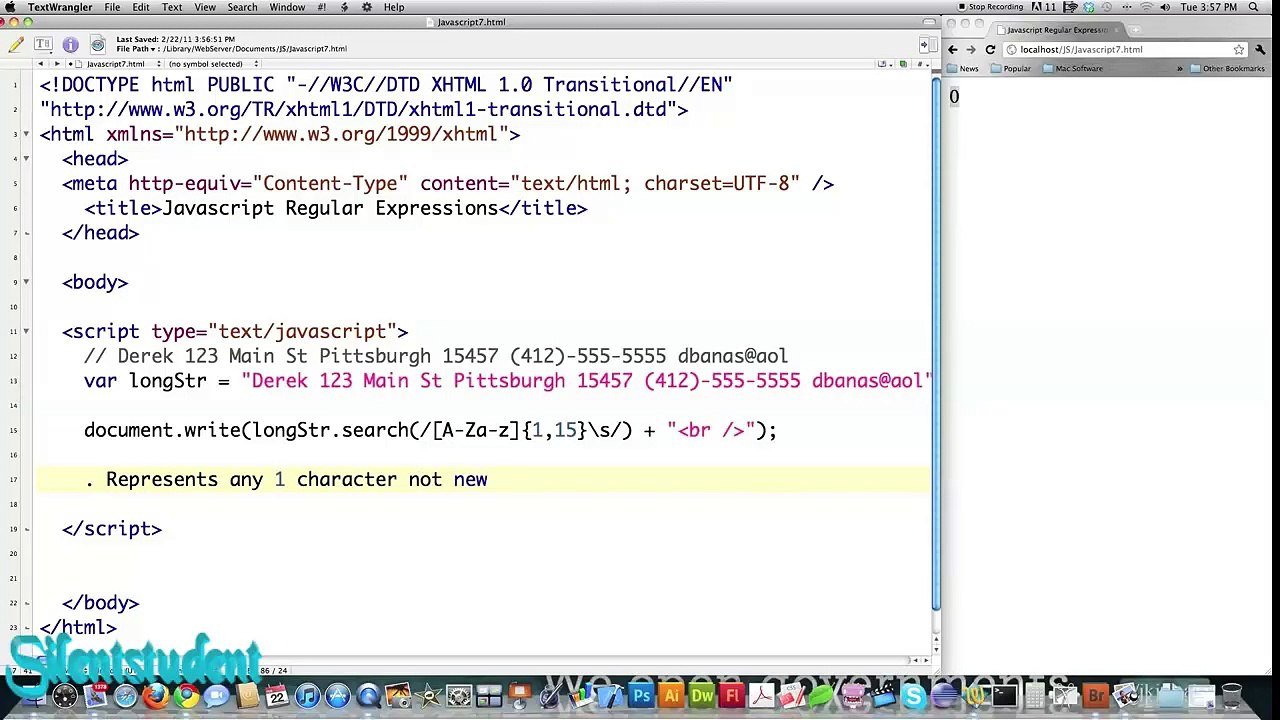
Task: Open the TextWrangler application menu
Action: (59, 7)
